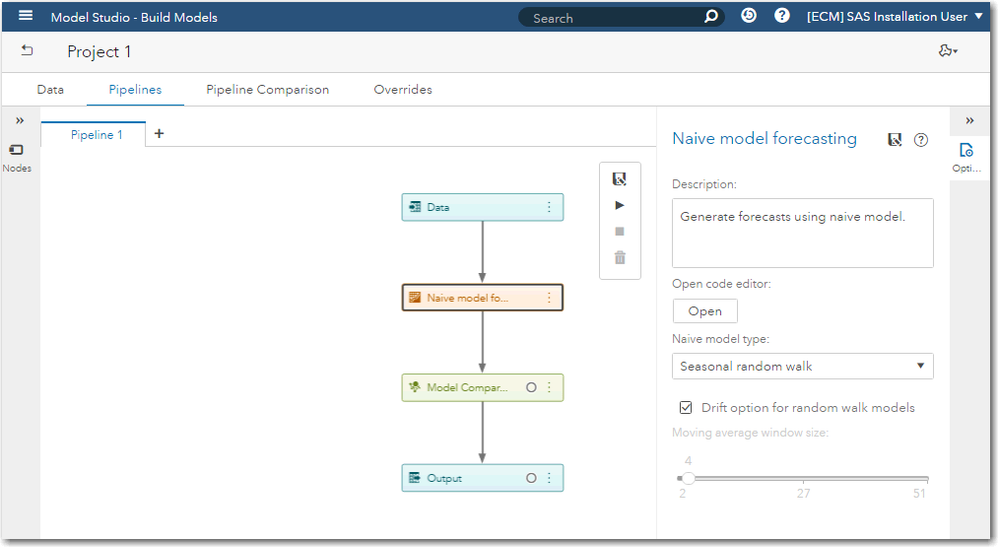Add a new pipeline with plus button

click(159, 134)
